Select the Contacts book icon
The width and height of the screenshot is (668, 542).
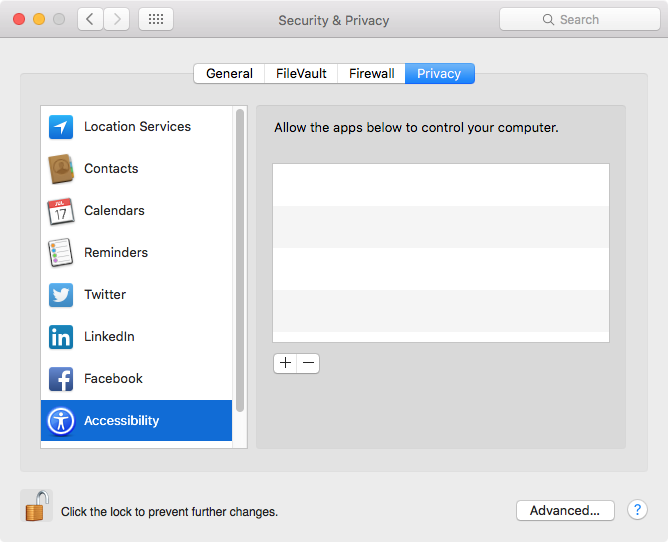[x=61, y=169]
